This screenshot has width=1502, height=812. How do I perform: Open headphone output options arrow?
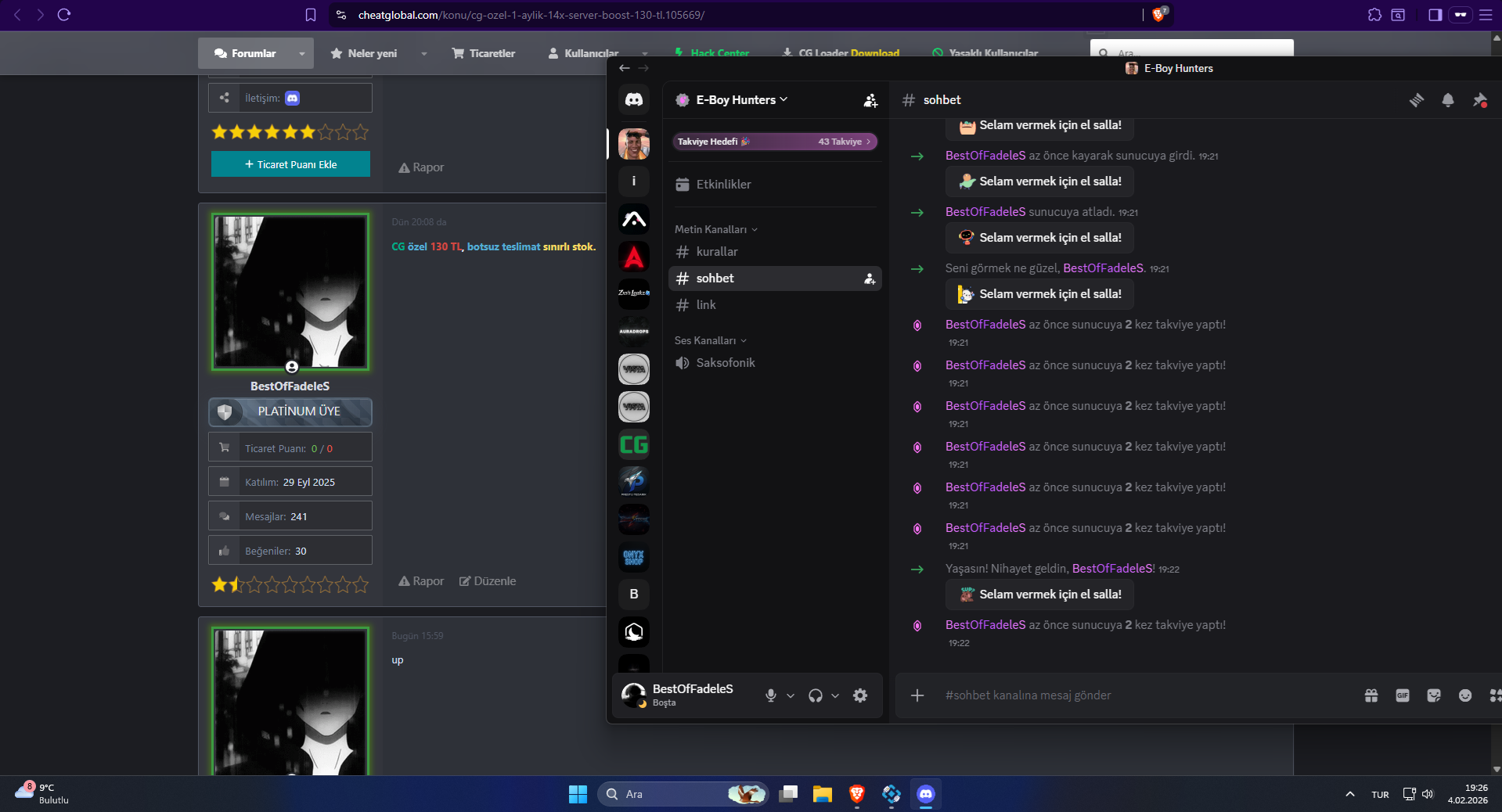click(x=835, y=695)
